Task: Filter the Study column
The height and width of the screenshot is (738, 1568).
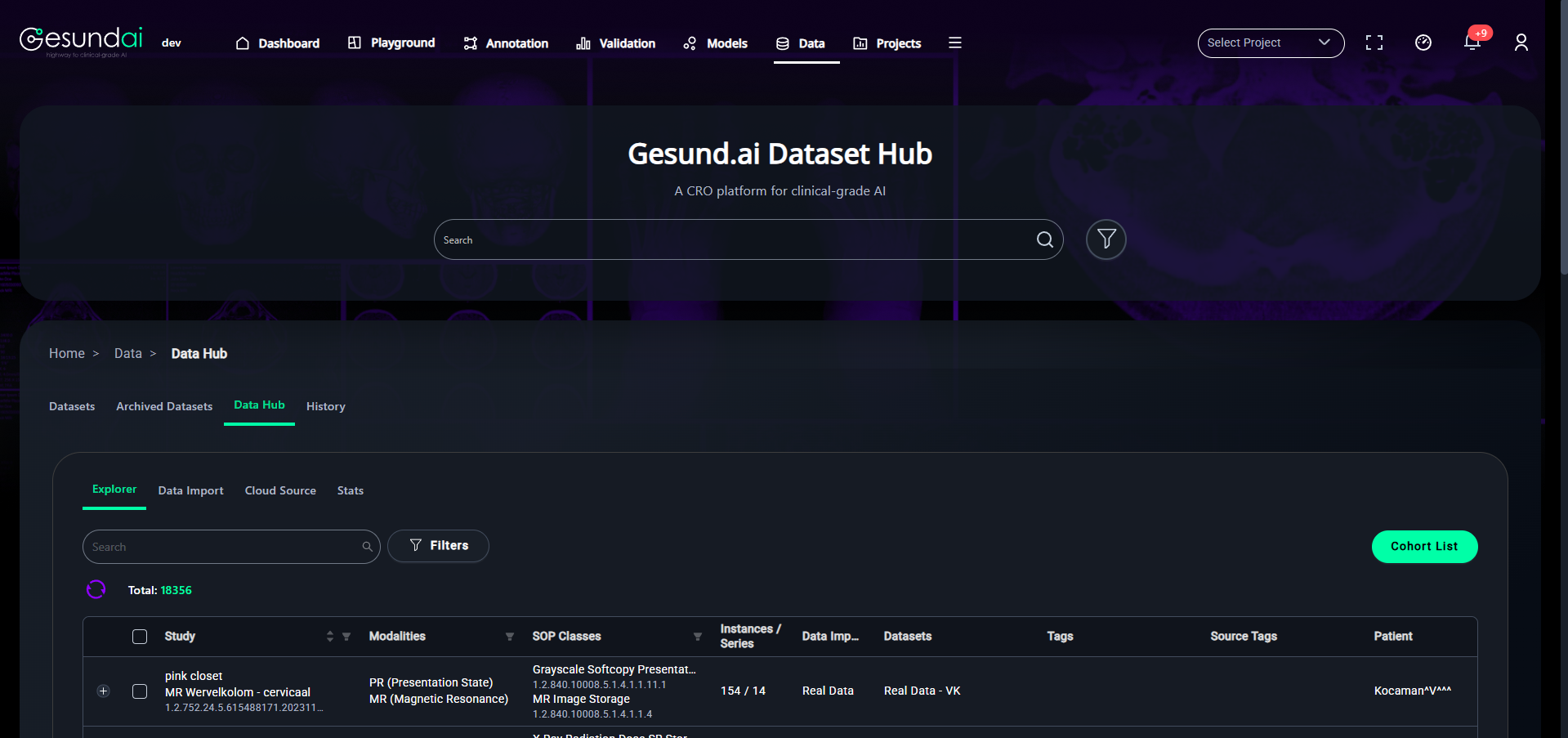Action: pos(346,636)
